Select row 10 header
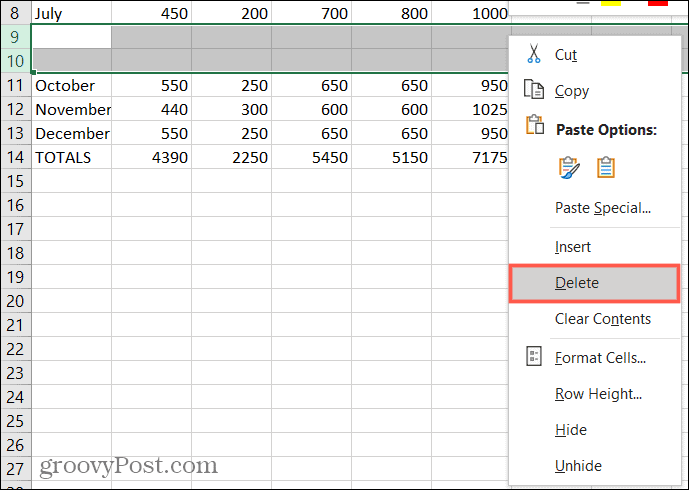Viewport: 689px width, 490px height. click(x=16, y=61)
